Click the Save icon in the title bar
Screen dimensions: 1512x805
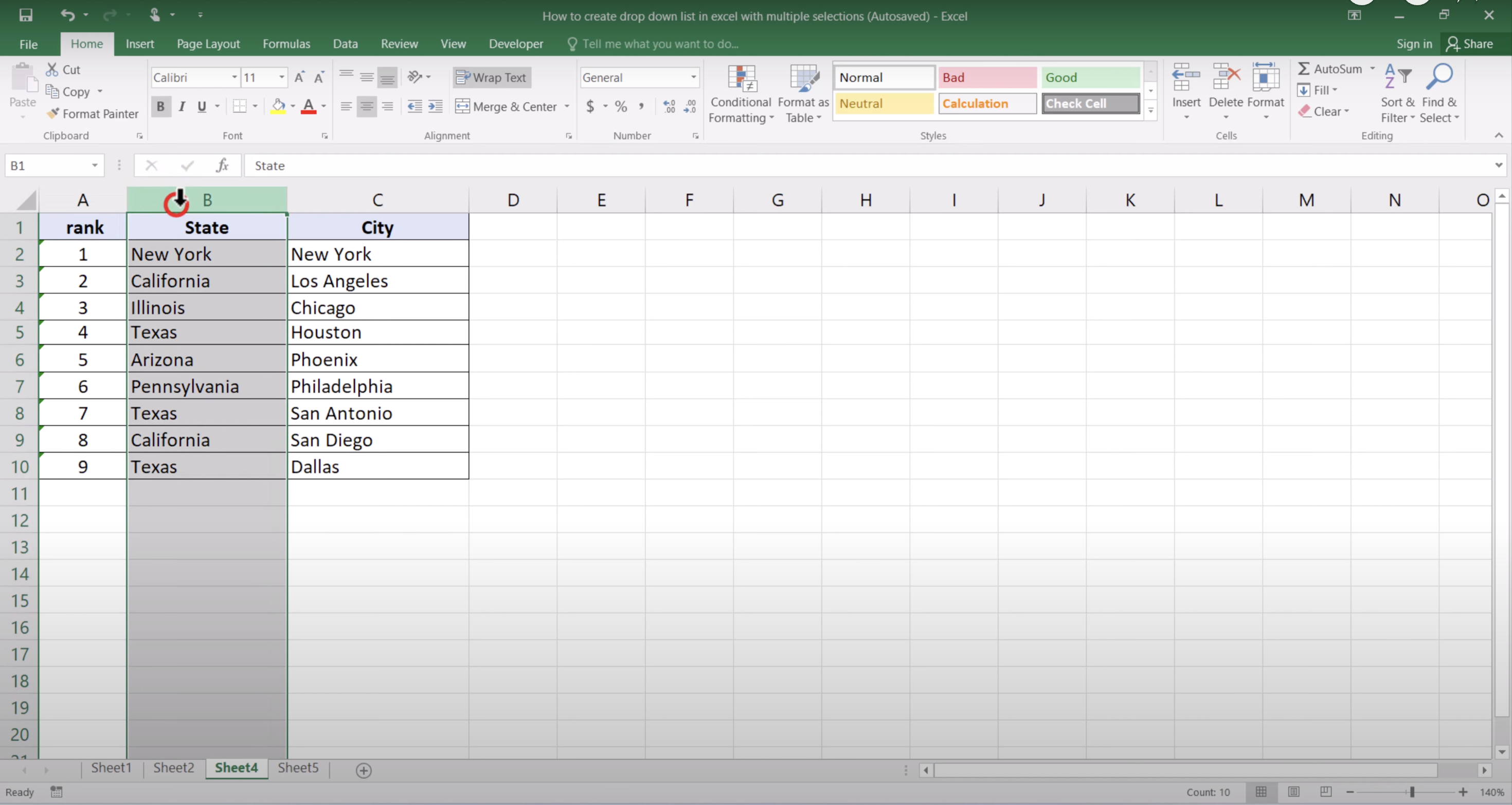coord(26,15)
